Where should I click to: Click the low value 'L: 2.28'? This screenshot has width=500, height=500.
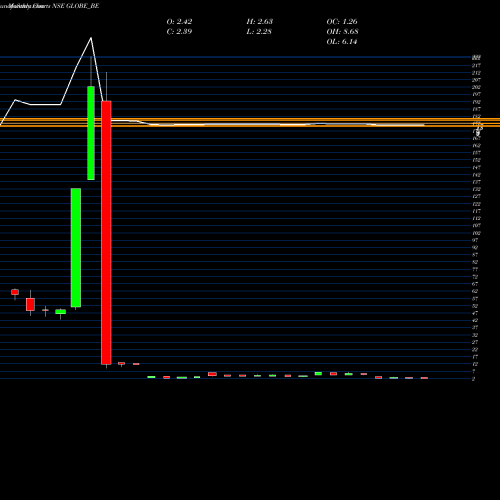(x=259, y=31)
